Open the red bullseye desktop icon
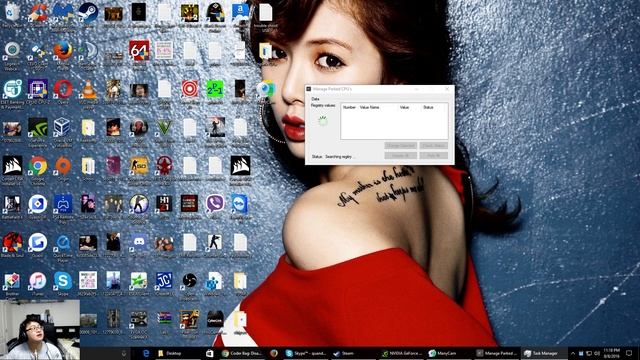640x360 pixels. coord(189,89)
